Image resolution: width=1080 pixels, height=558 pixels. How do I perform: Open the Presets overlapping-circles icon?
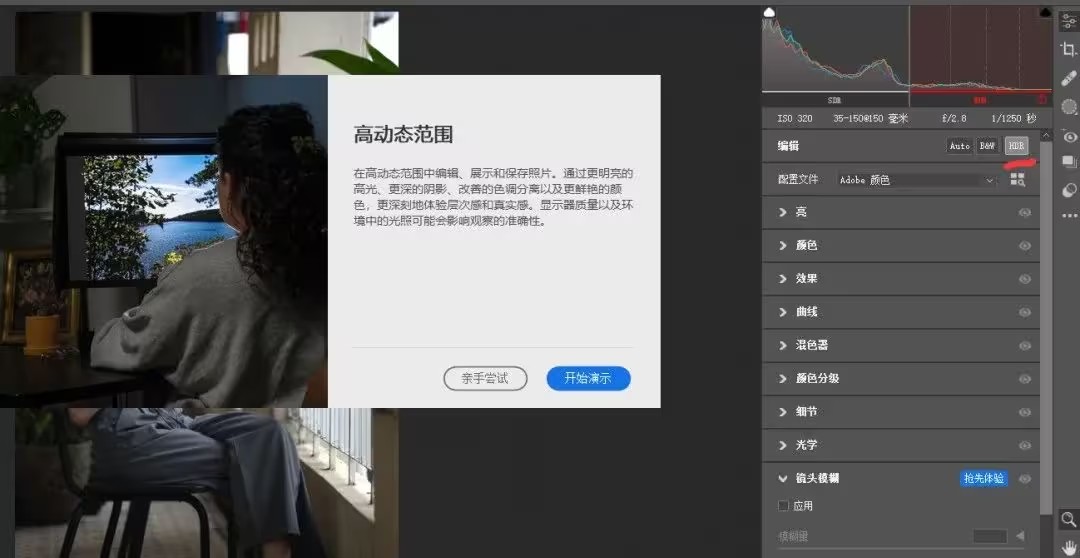(x=1068, y=189)
